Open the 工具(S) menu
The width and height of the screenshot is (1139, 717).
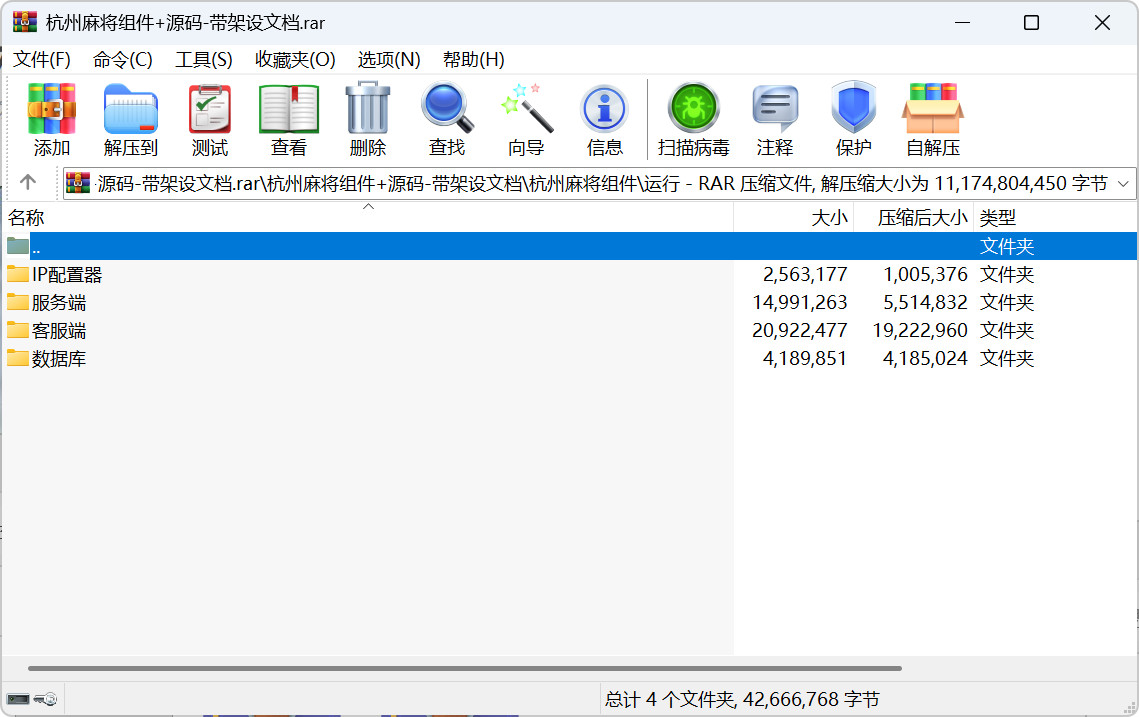pos(203,60)
